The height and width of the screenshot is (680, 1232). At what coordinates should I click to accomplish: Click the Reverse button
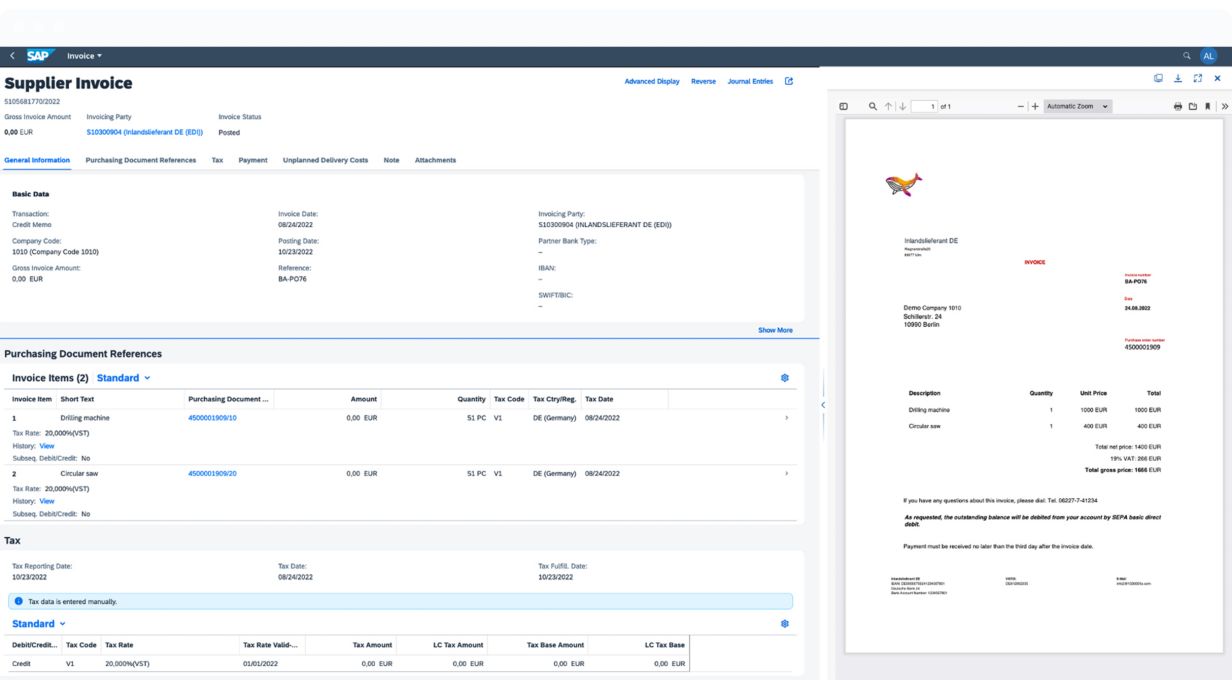pyautogui.click(x=703, y=81)
